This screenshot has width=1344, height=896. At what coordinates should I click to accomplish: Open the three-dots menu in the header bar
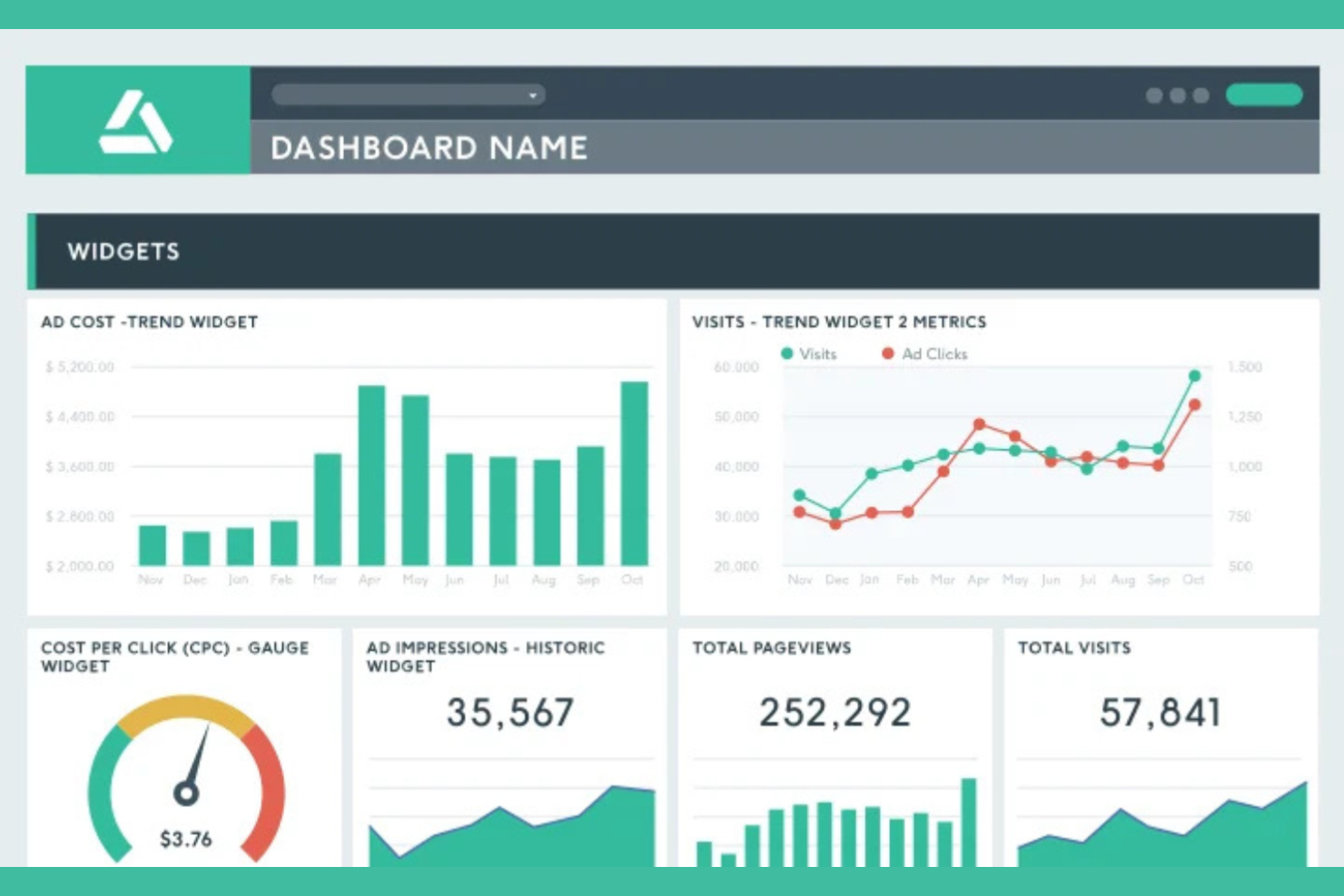1176,94
